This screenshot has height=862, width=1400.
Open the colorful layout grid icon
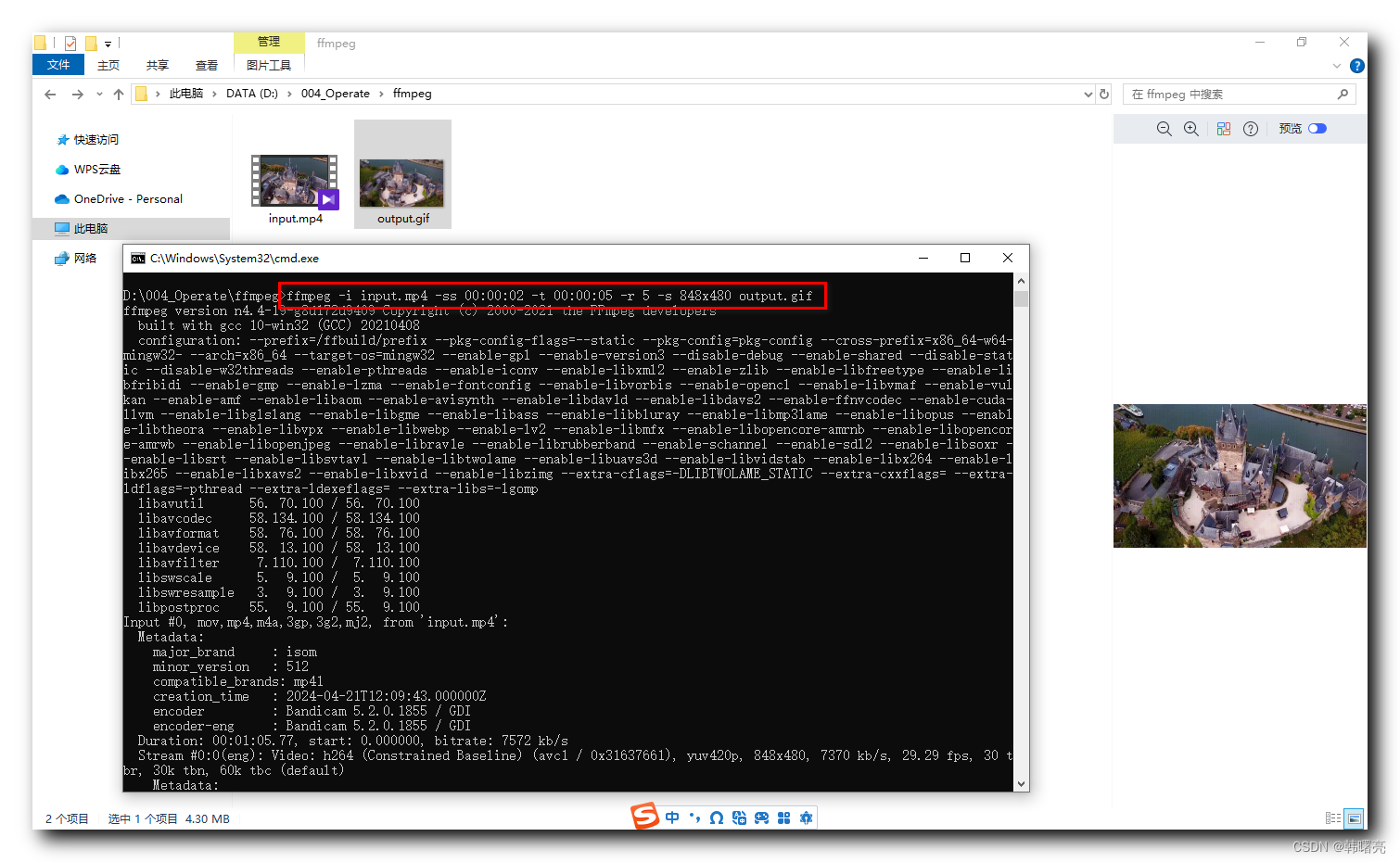1224,129
